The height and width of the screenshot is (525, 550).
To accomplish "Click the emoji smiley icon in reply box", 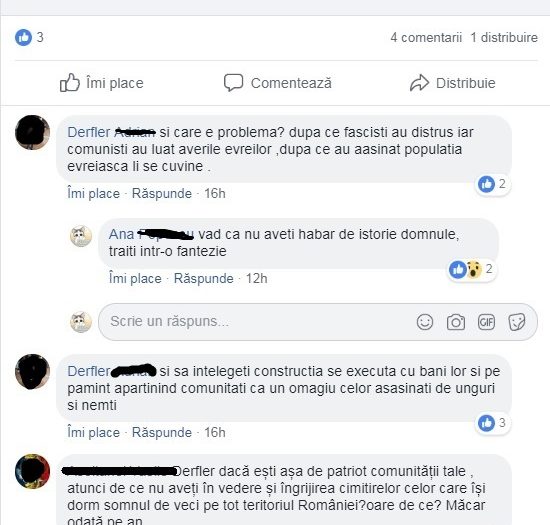I will coord(425,322).
